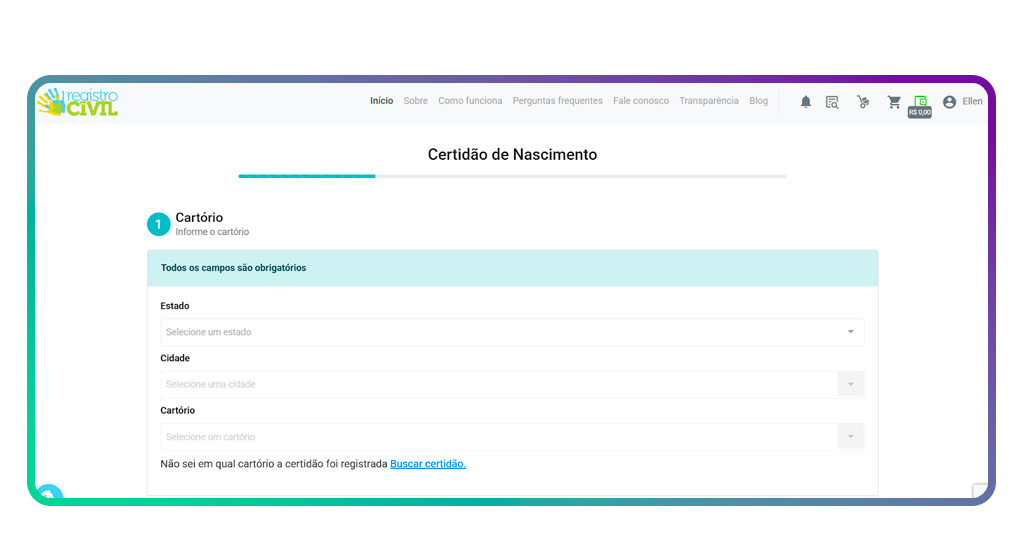Go to the Início menu item
The image size is (1024, 536).
coord(381,101)
